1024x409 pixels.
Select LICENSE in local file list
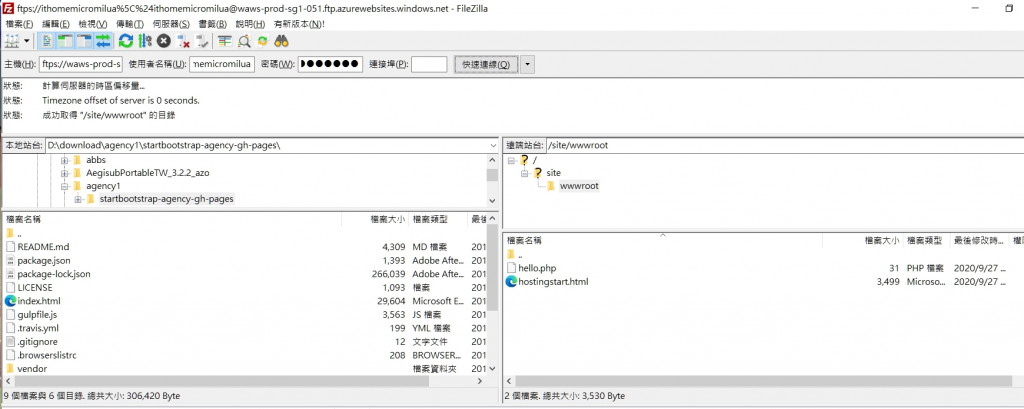[35, 287]
